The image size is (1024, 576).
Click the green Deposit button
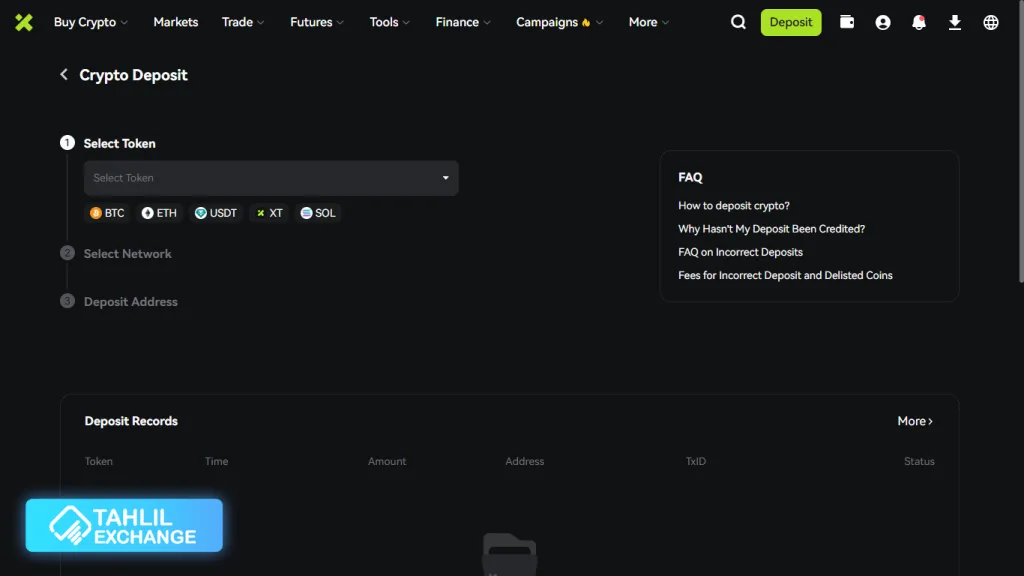tap(791, 22)
